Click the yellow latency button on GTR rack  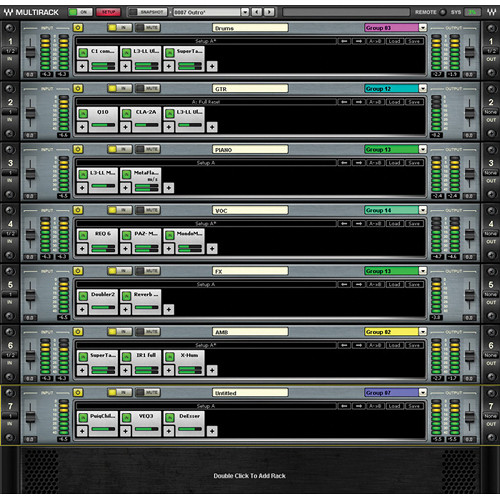[x=78, y=88]
